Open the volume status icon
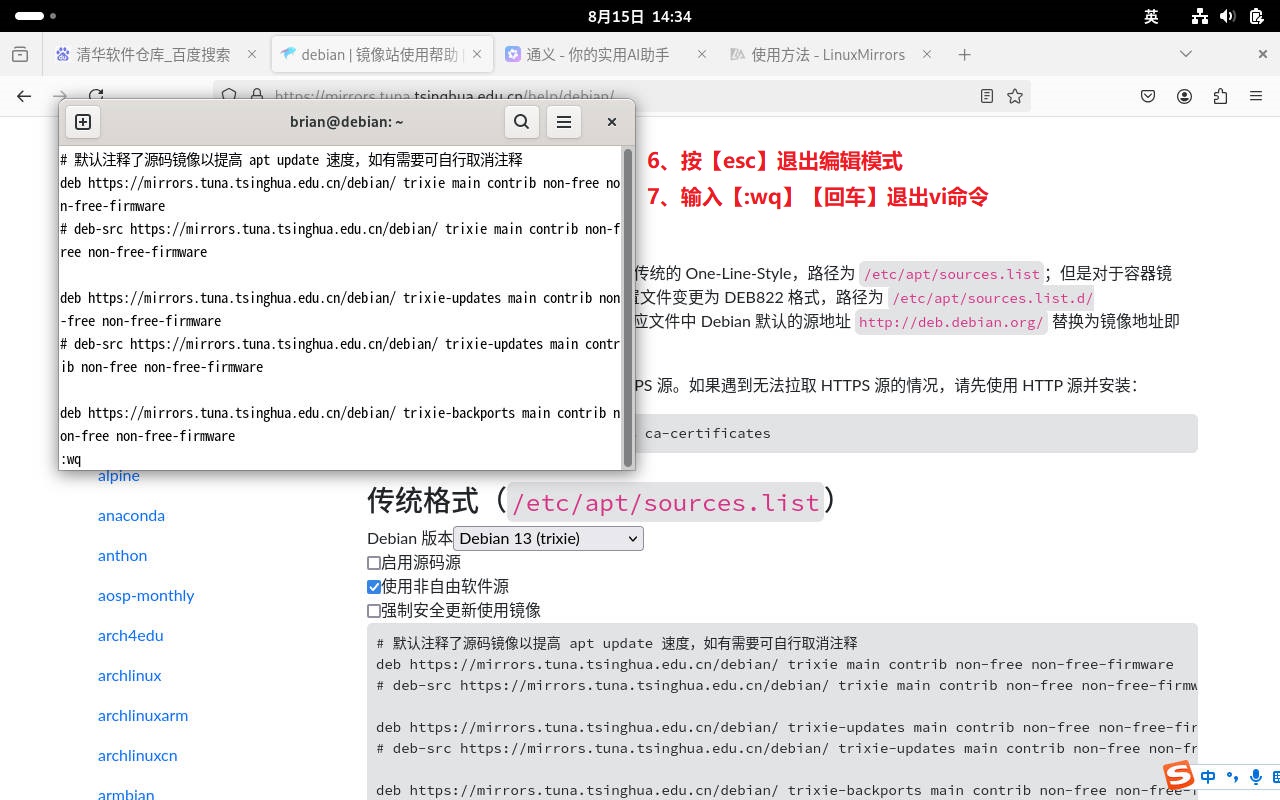Viewport: 1280px width, 800px height. click(1229, 16)
